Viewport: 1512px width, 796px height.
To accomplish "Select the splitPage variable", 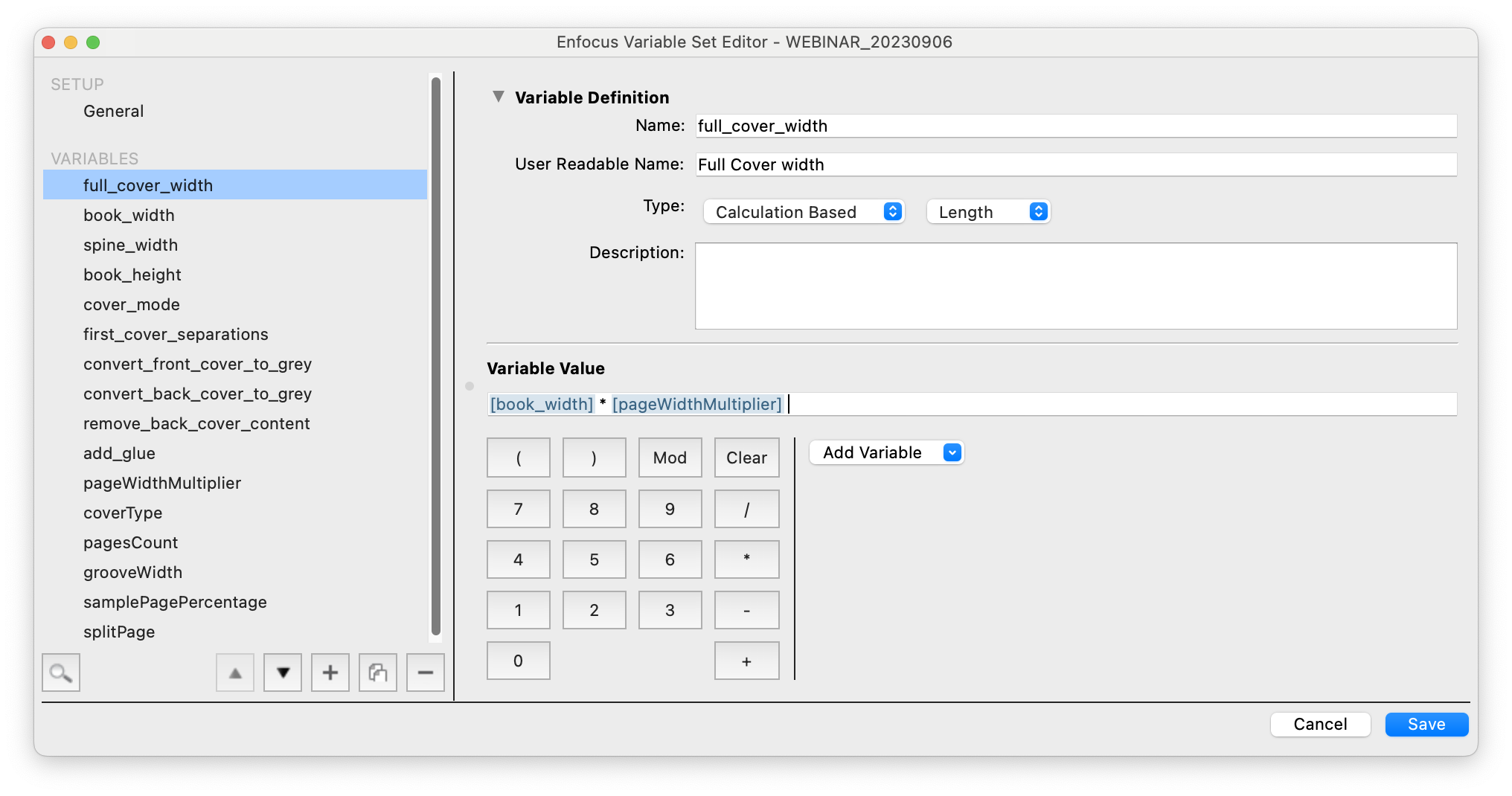I will coord(235,632).
